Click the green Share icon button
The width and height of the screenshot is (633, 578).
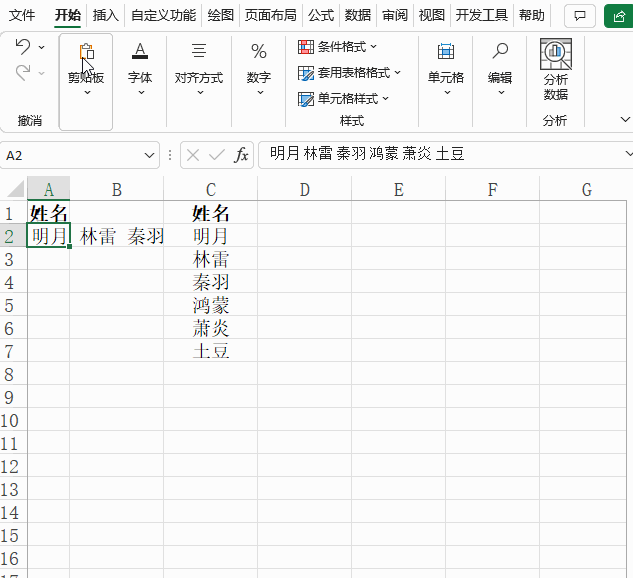pos(619,16)
